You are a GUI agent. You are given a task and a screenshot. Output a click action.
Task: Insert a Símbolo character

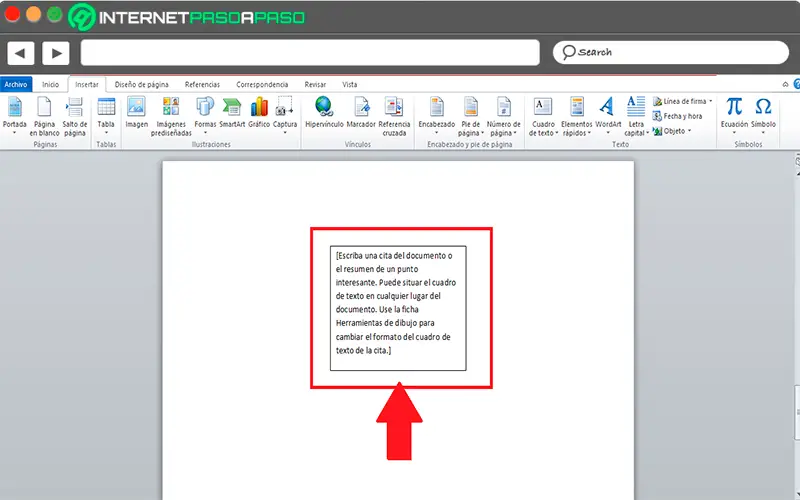click(x=763, y=115)
